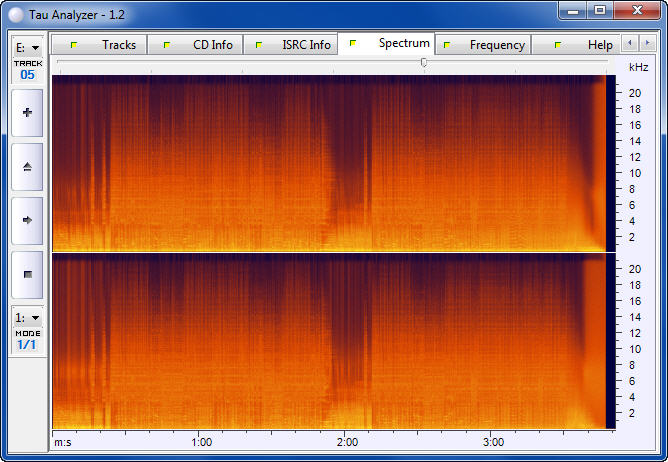Click the upper channel spectrogram
Viewport: 668px width, 462px height.
(330, 163)
